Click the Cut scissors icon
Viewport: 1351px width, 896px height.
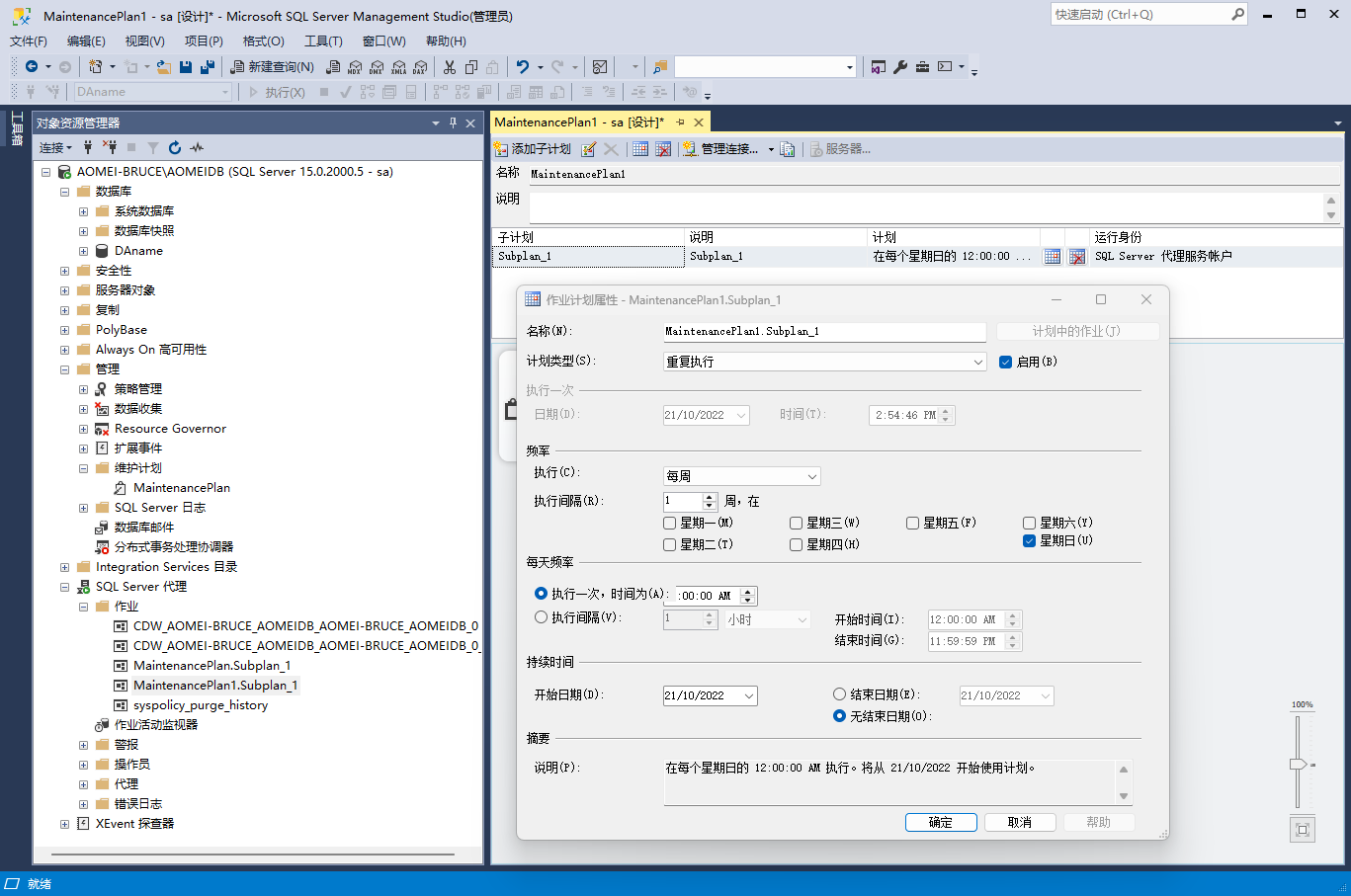tap(450, 66)
